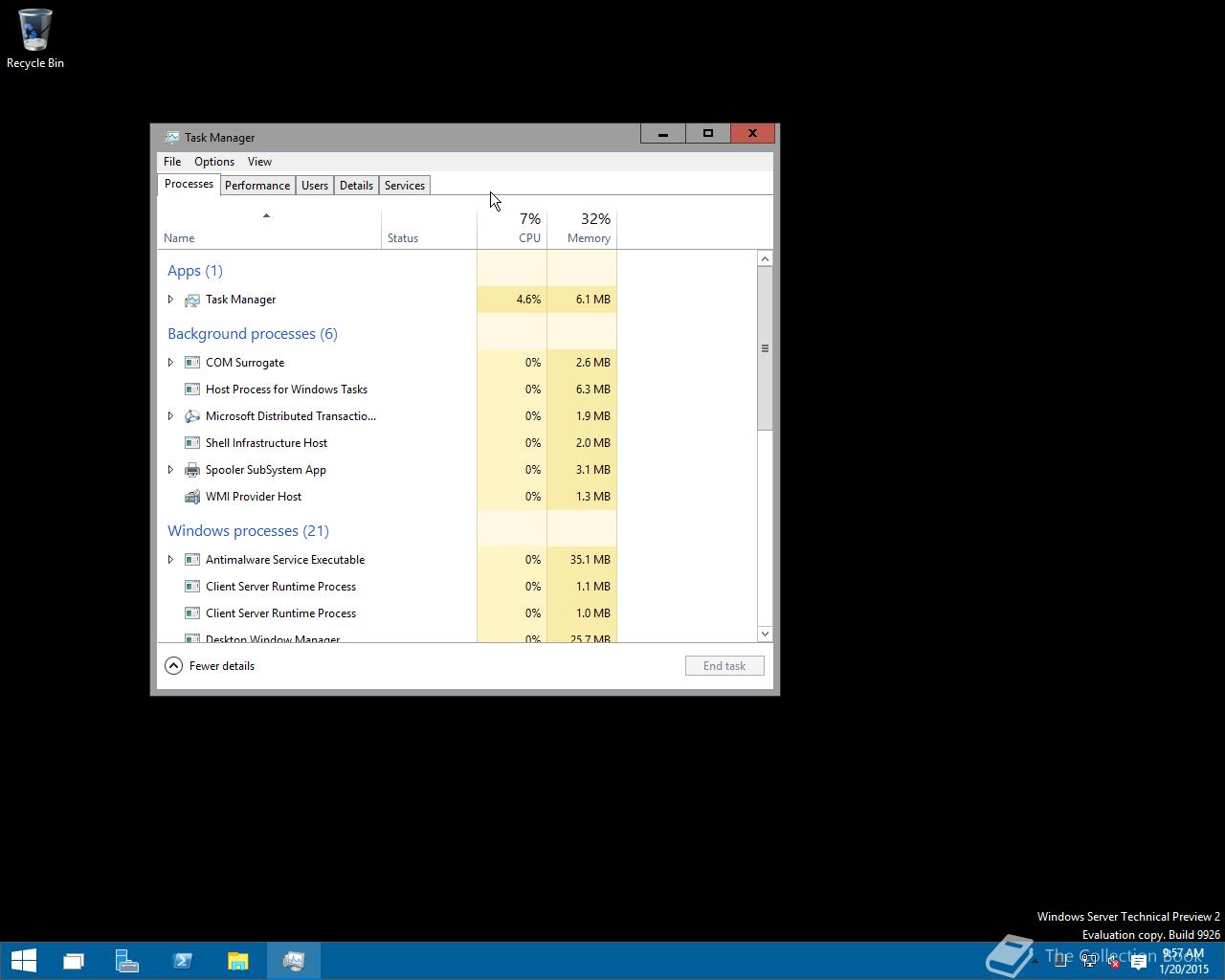Click the Task Manager title bar icon
Screen dimensions: 1225x980
pyautogui.click(x=171, y=137)
